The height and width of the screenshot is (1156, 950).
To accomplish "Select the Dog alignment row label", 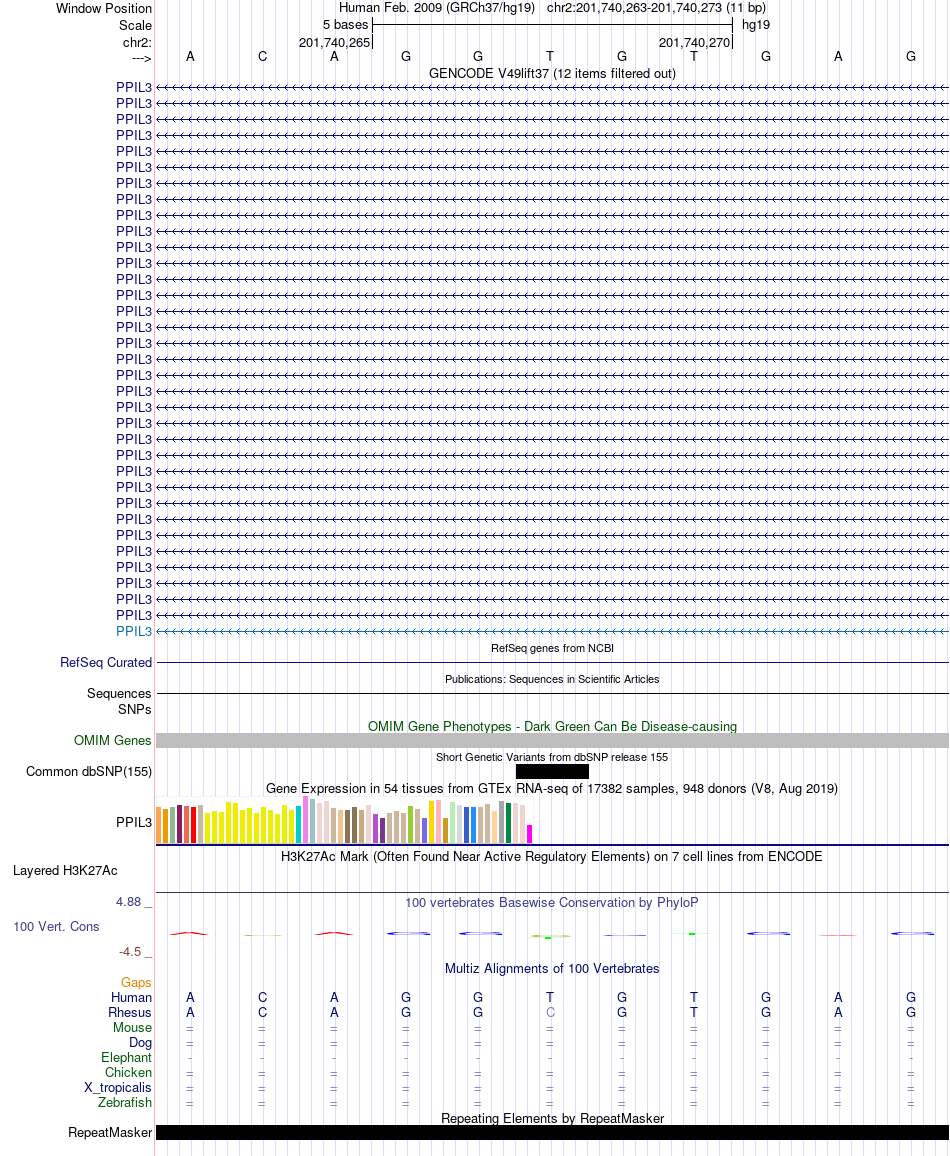I will tap(140, 1043).
